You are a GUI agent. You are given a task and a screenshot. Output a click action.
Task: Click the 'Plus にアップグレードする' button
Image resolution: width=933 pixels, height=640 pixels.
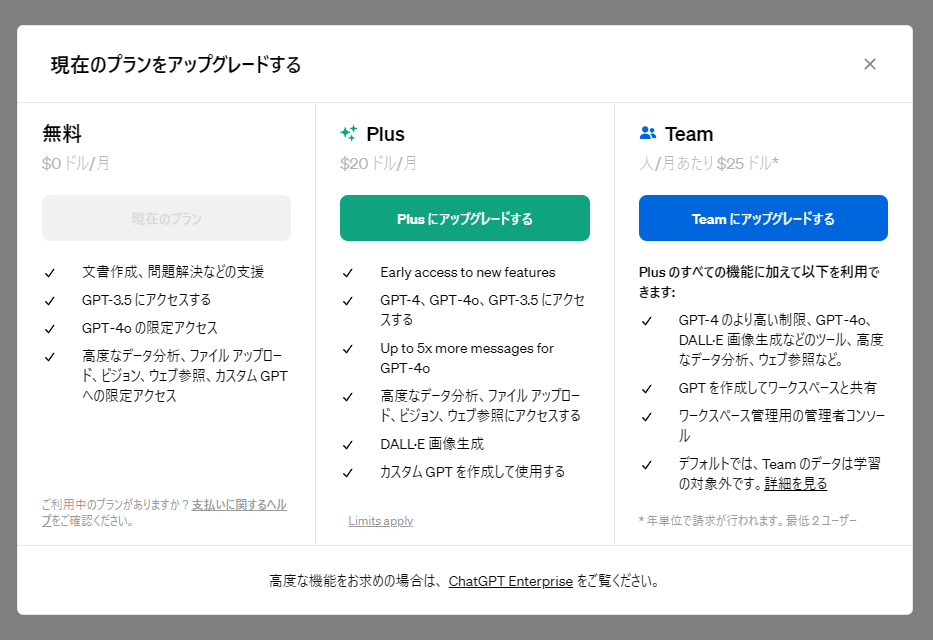[x=464, y=218]
